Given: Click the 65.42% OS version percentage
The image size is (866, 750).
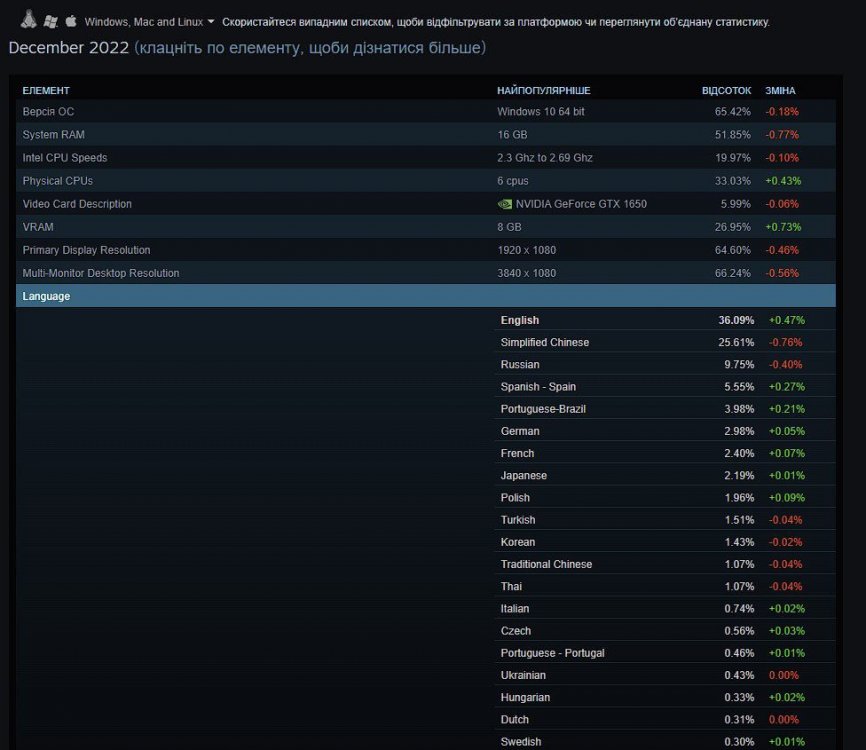Looking at the screenshot, I should tap(732, 112).
